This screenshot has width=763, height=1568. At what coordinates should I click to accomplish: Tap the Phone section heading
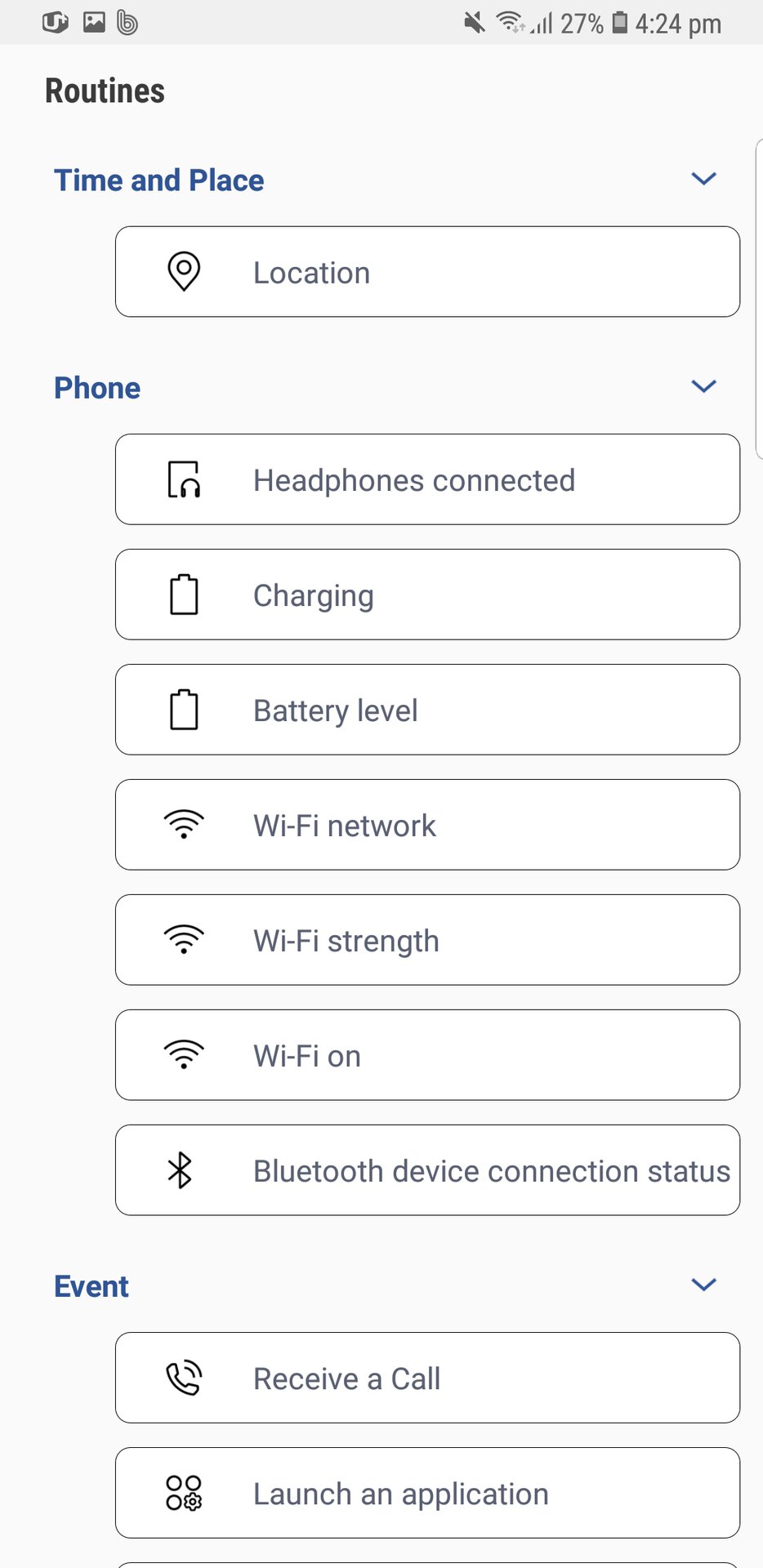[97, 388]
